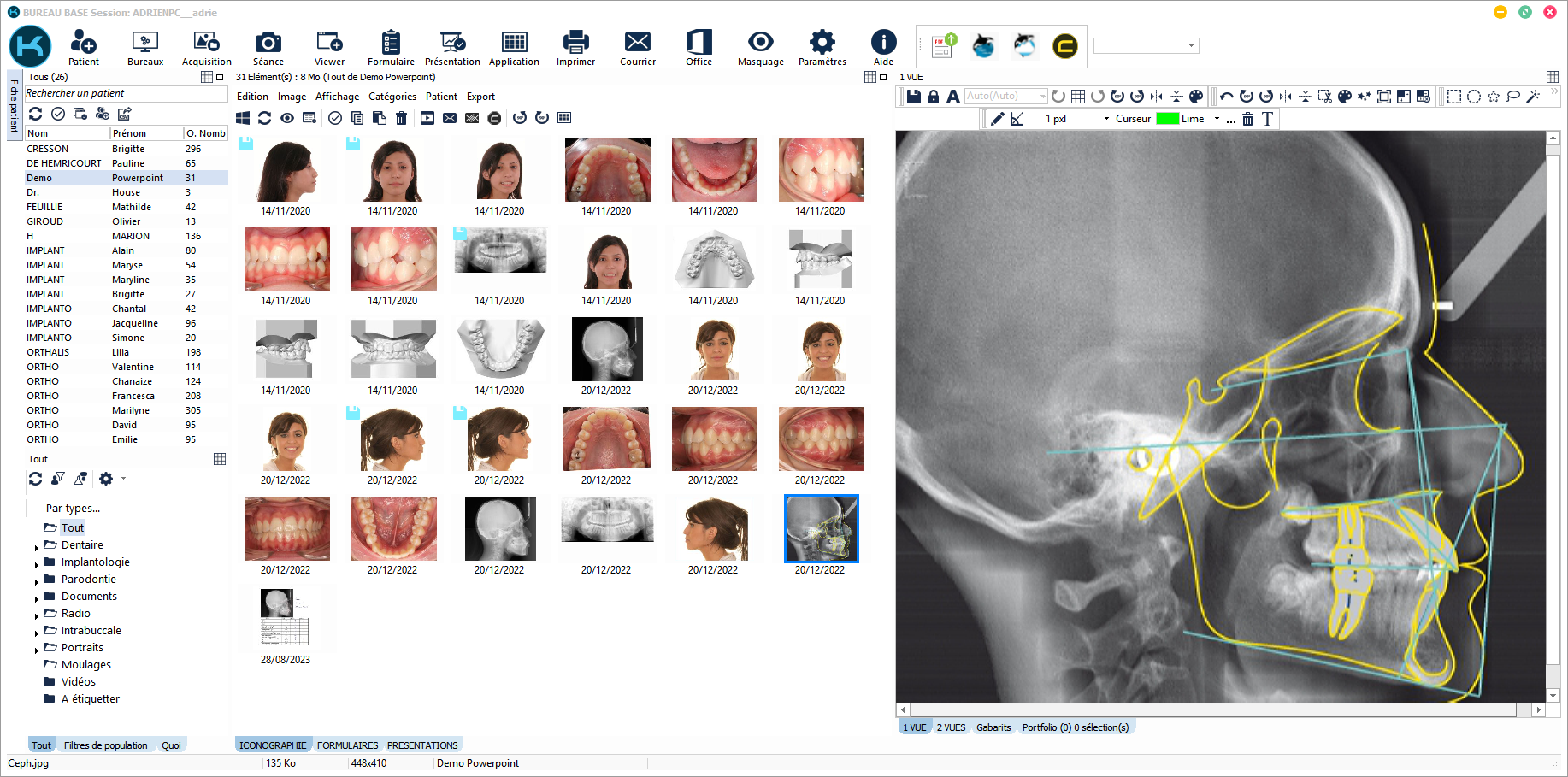1568x777 pixels.
Task: Select the magic wand selection tool
Action: click(1533, 97)
